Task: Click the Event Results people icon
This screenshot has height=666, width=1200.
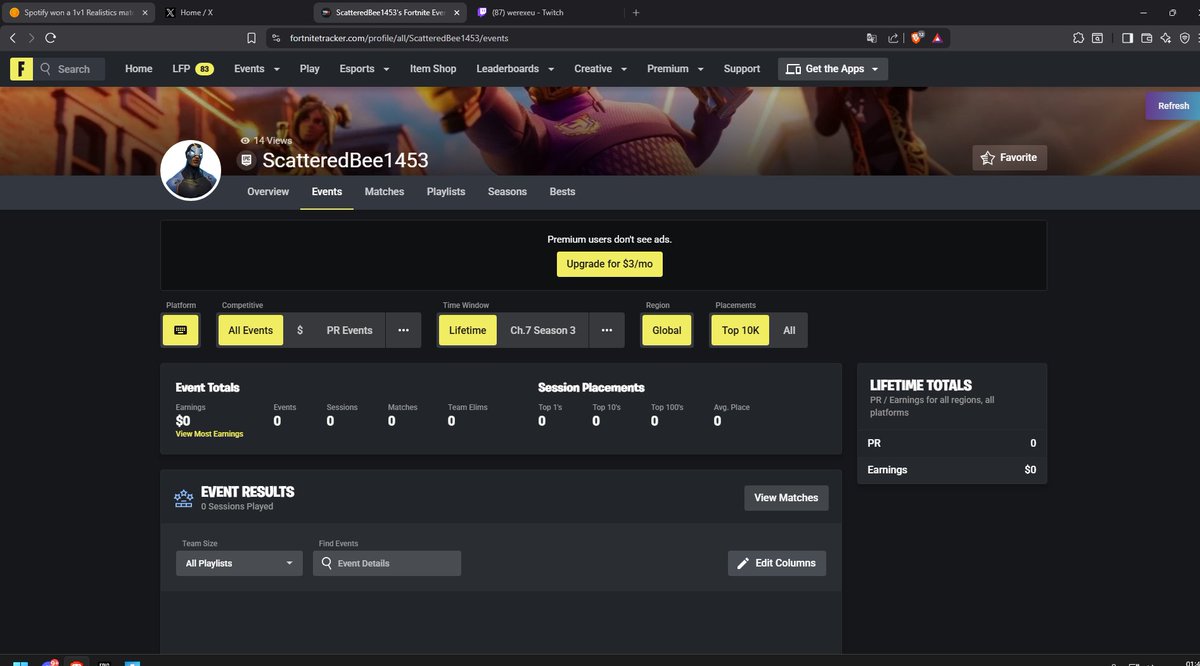Action: pyautogui.click(x=184, y=498)
